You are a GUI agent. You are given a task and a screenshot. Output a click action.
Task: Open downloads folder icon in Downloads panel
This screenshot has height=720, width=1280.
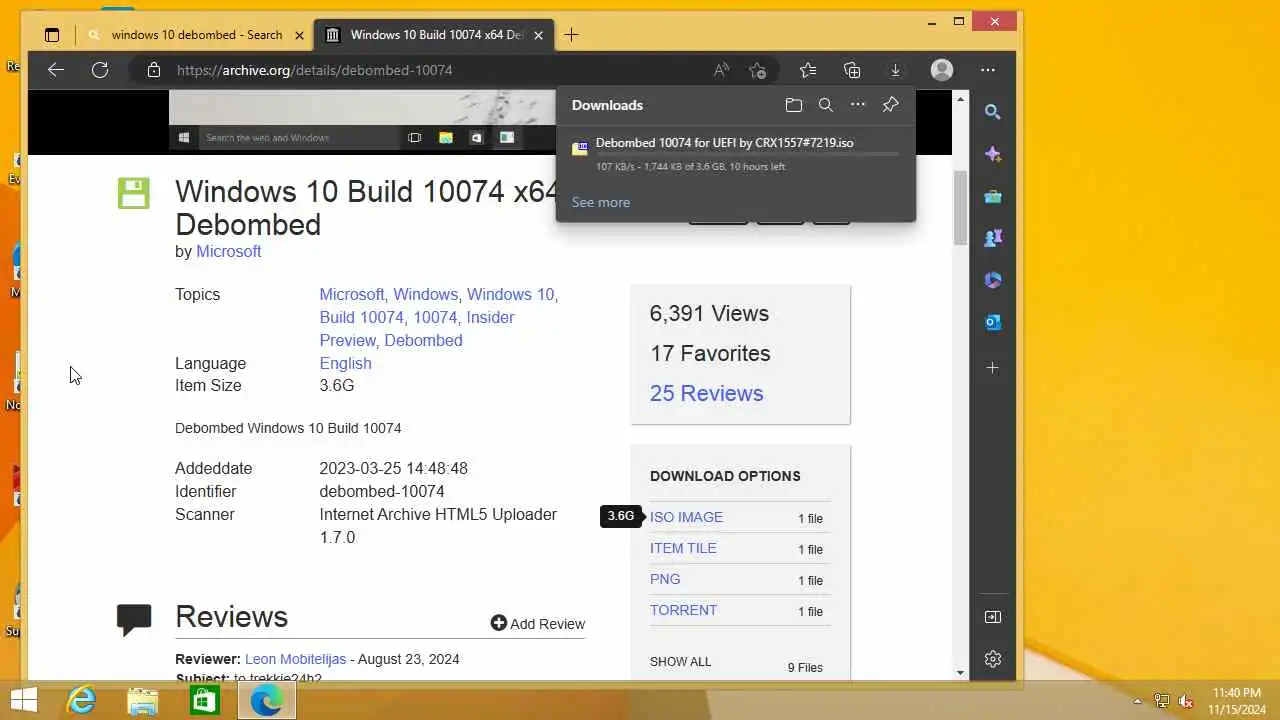[794, 105]
